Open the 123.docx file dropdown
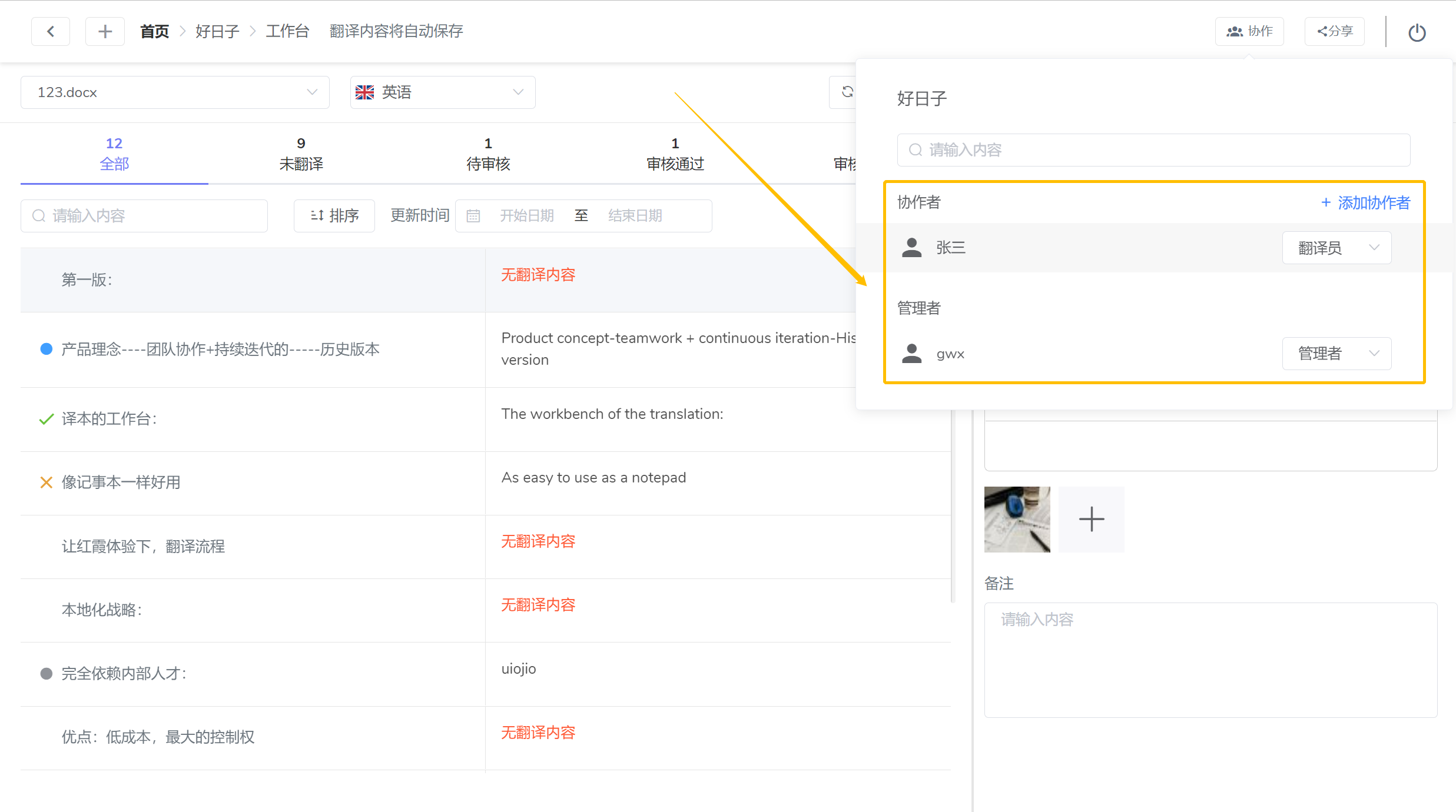This screenshot has height=812, width=1456. 175,92
